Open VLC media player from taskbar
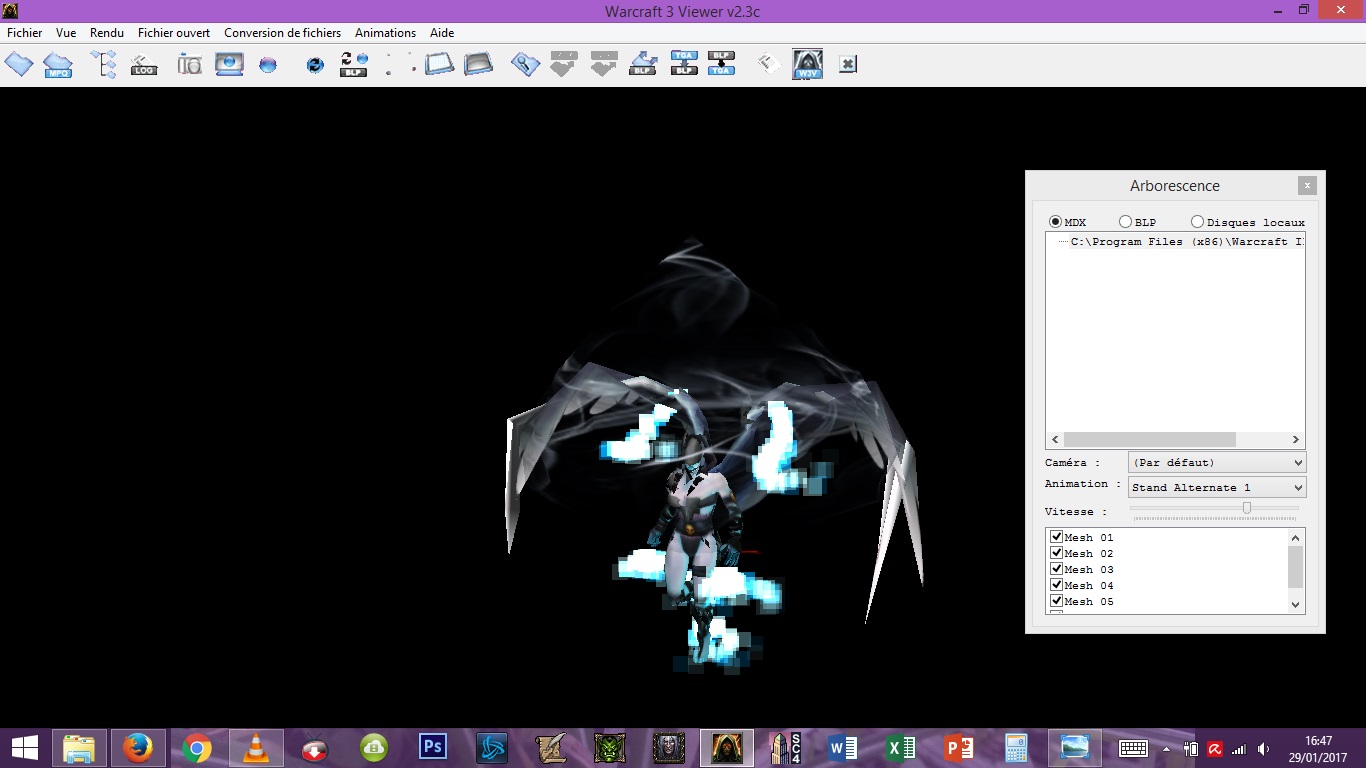 point(256,748)
